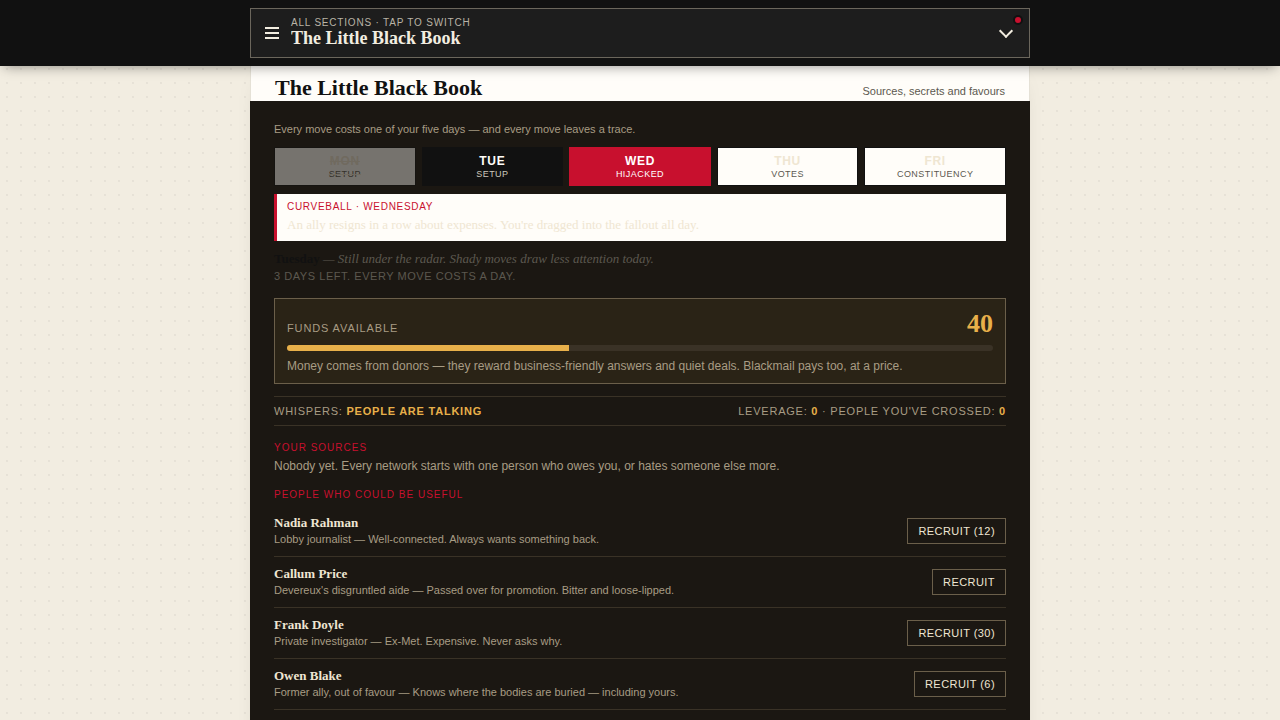The height and width of the screenshot is (720, 1280).
Task: Recruit Callum Price
Action: click(x=969, y=582)
